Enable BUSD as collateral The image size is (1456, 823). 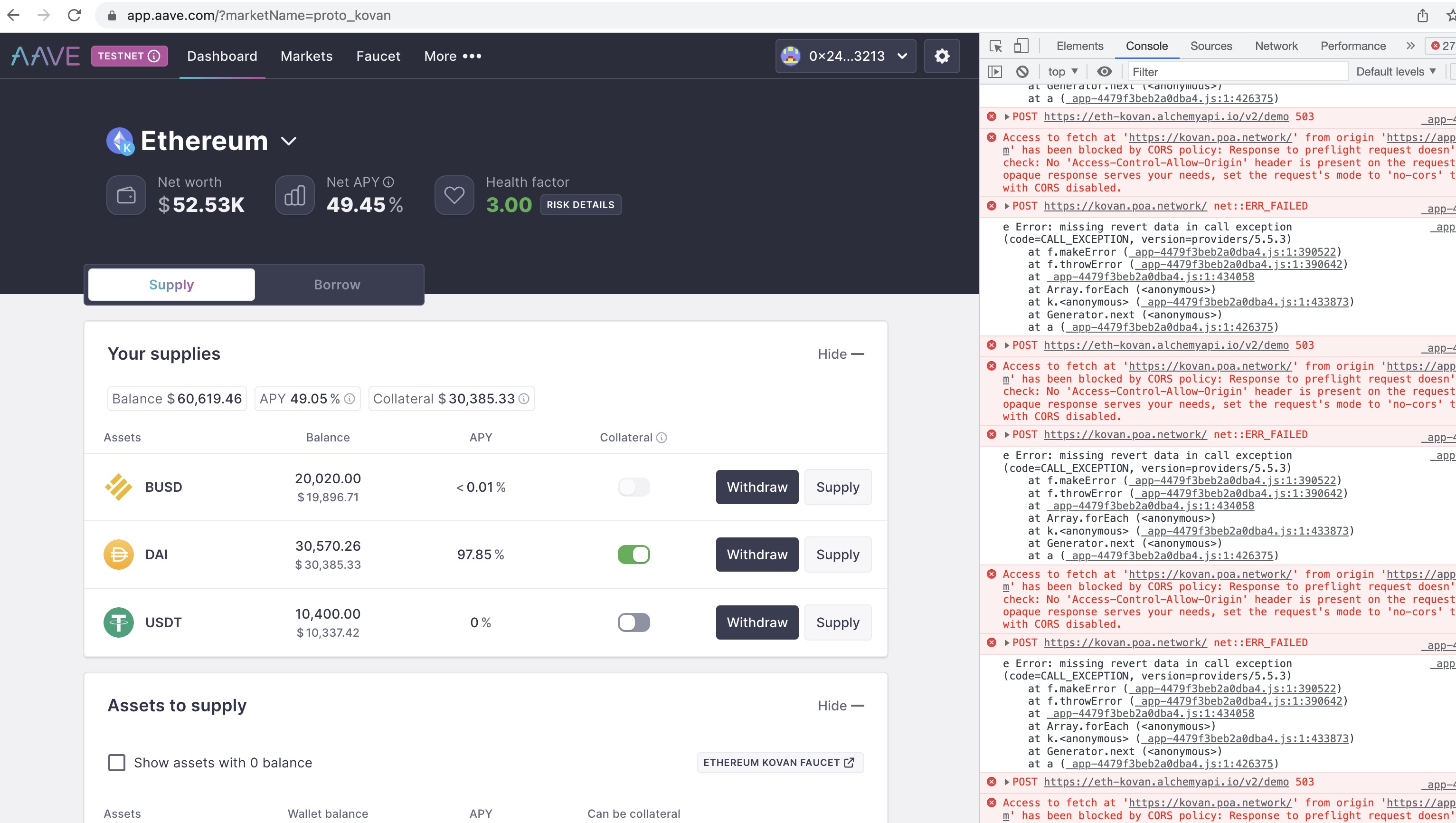(x=633, y=487)
